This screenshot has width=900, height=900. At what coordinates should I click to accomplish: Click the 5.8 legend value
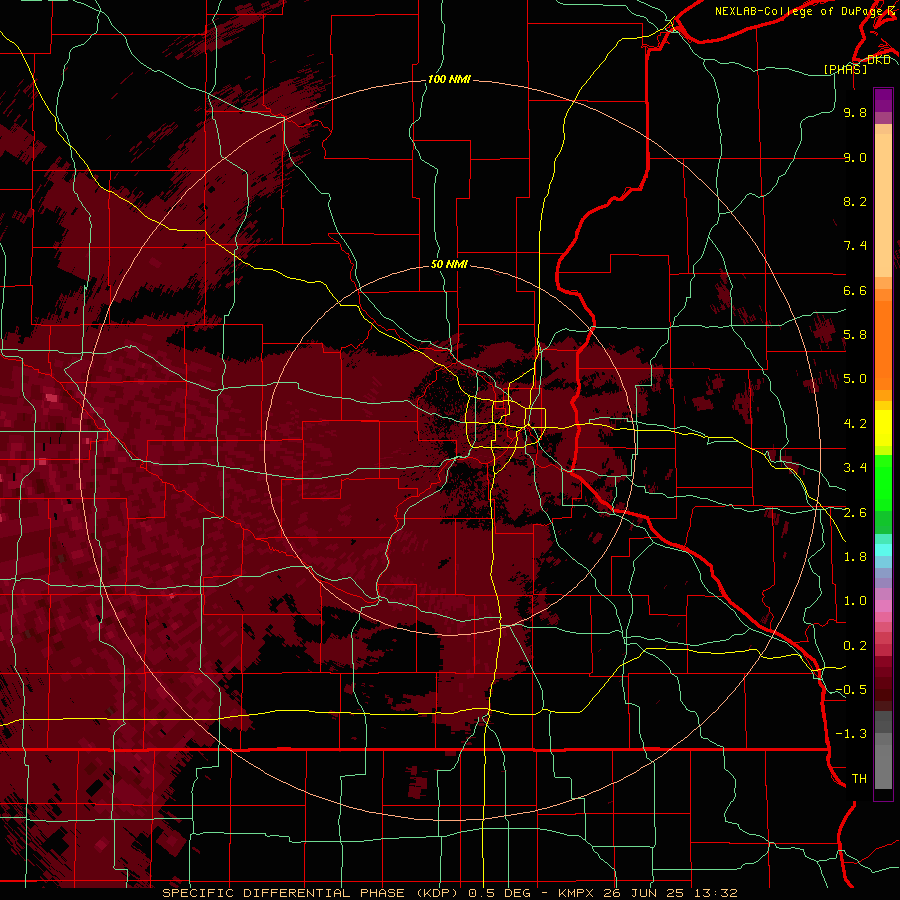[855, 335]
